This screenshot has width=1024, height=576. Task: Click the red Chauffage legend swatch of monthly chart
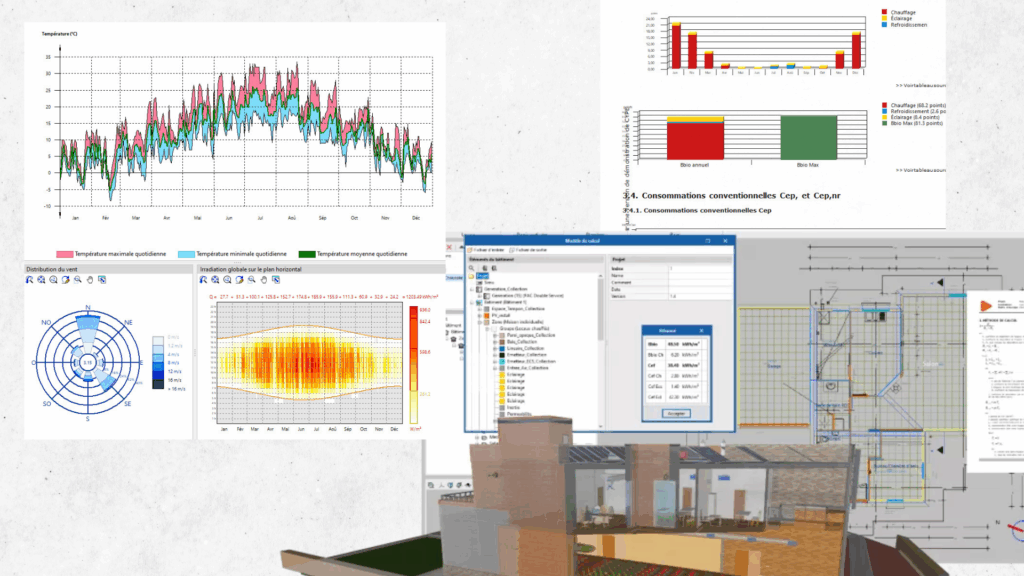point(884,11)
